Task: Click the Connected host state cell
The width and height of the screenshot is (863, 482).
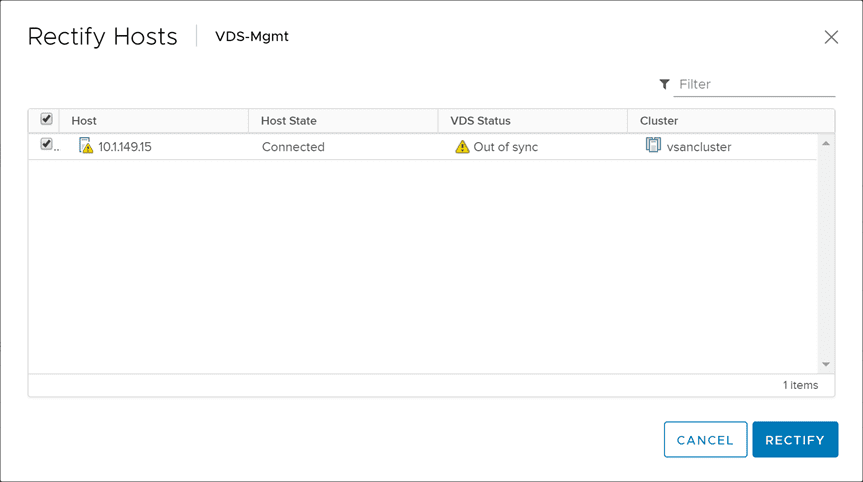Action: pos(293,147)
